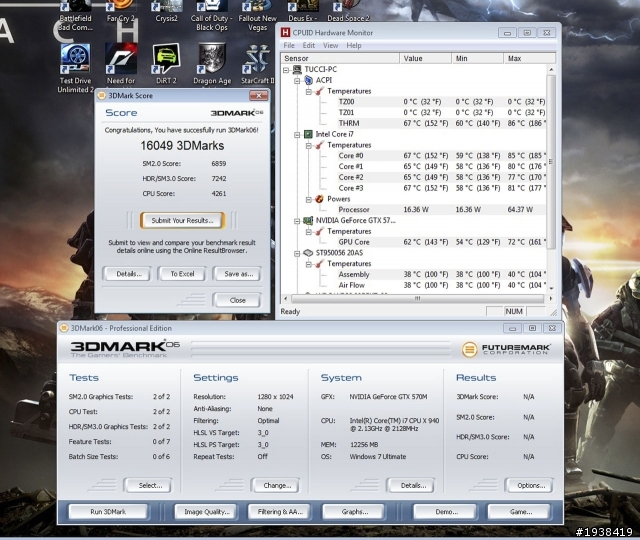The image size is (640, 540).
Task: Open the StarCraft II desktop shortcut
Action: click(257, 64)
